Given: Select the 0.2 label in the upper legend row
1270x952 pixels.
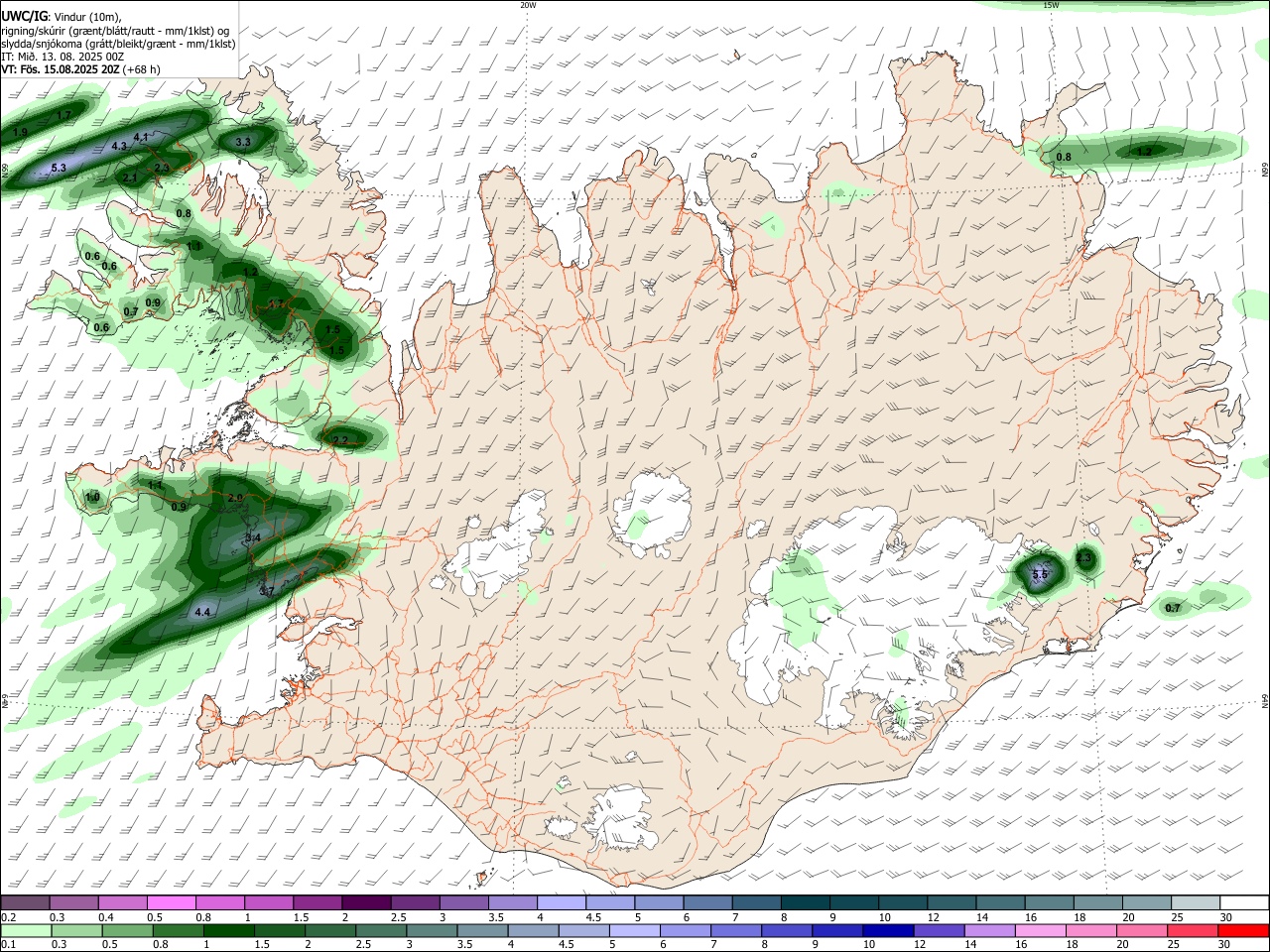Looking at the screenshot, I should pyautogui.click(x=8, y=917).
